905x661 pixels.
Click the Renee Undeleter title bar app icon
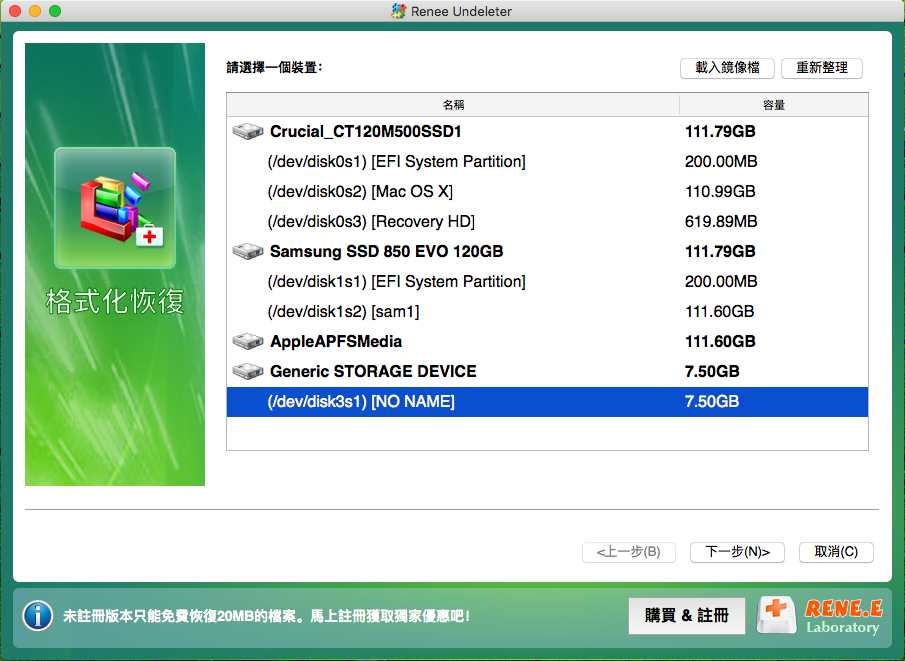(x=398, y=11)
